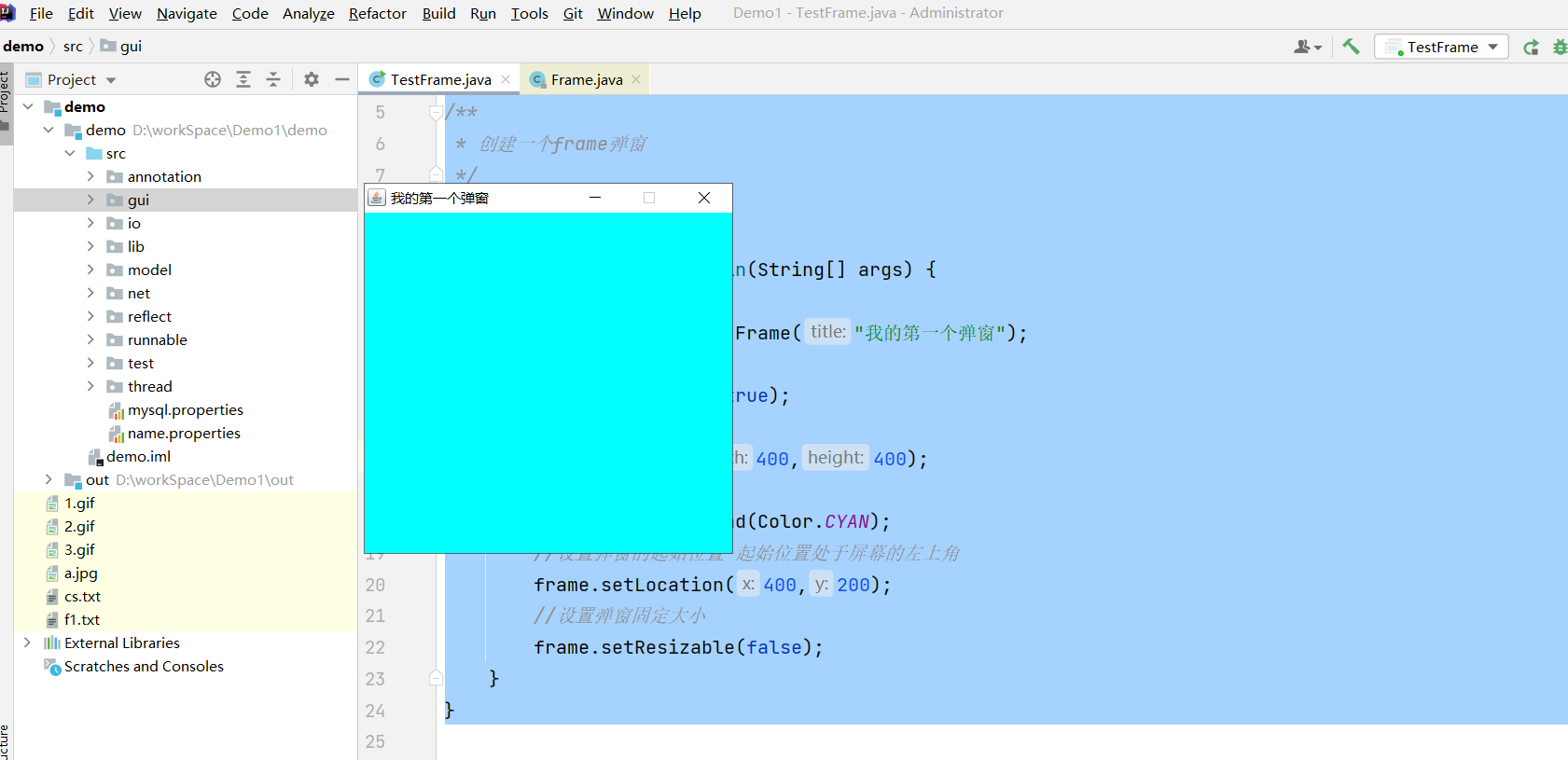Screen dimensions: 1568x760
Task: Click the Build Project hammer icon
Action: [x=1351, y=47]
